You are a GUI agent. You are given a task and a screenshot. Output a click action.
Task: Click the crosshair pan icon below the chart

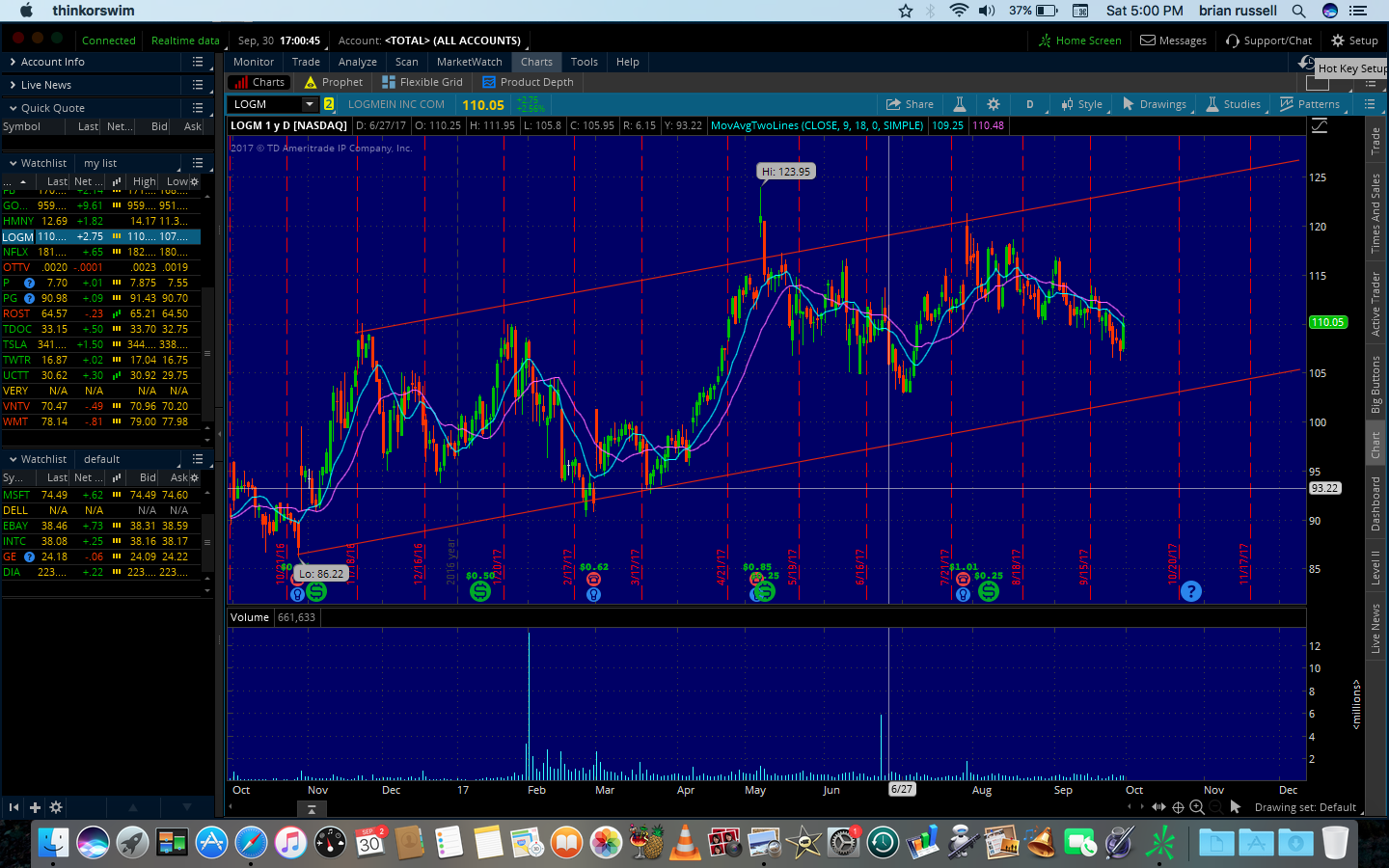[1178, 807]
